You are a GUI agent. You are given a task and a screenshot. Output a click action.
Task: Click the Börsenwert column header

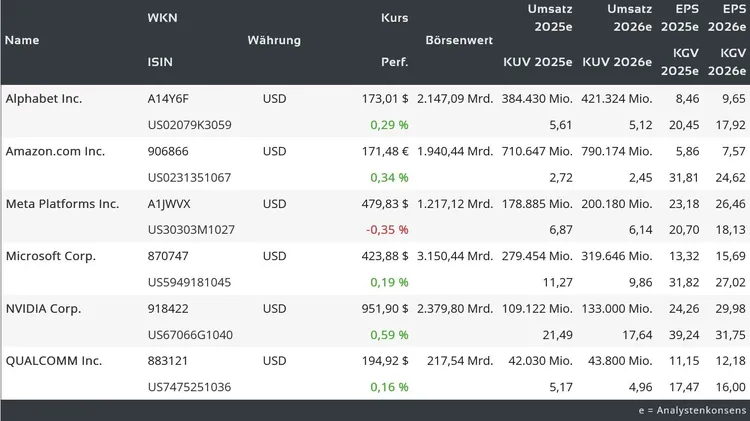pyautogui.click(x=459, y=40)
